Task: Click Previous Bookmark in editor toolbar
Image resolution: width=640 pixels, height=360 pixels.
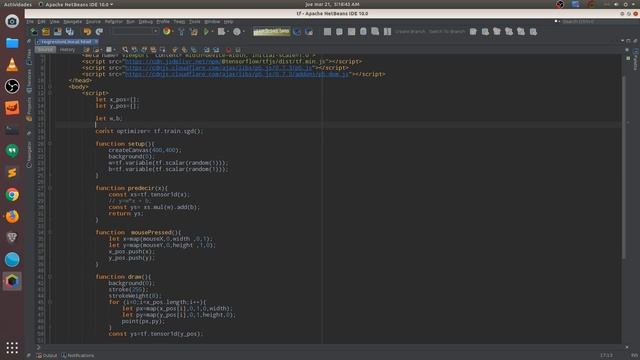Action: (x=175, y=50)
